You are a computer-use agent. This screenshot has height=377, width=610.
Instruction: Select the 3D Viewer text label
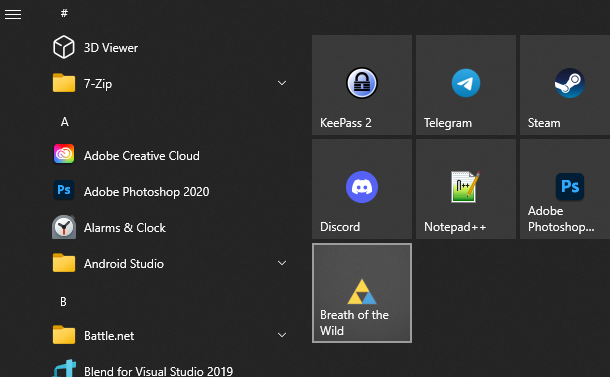[111, 48]
